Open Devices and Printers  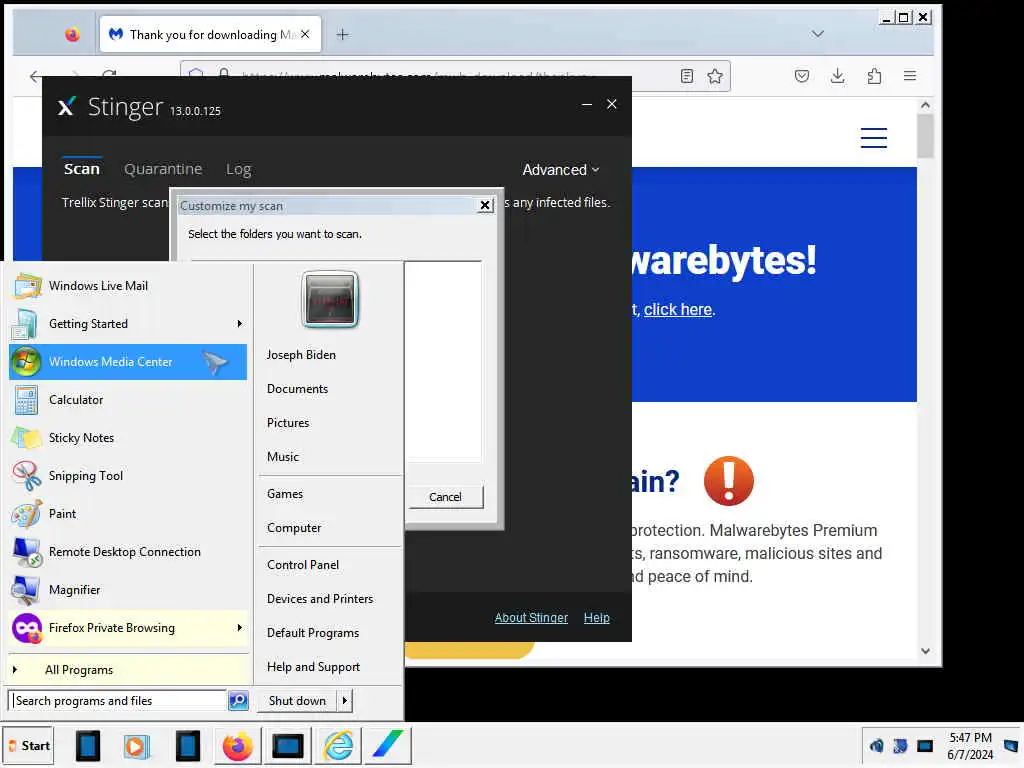(320, 599)
